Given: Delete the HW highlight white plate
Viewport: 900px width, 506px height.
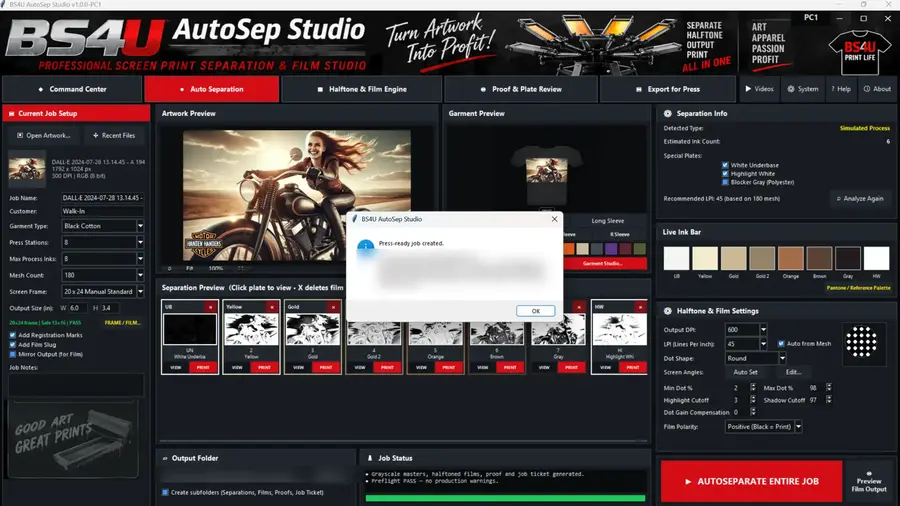Looking at the screenshot, I should click(x=640, y=308).
